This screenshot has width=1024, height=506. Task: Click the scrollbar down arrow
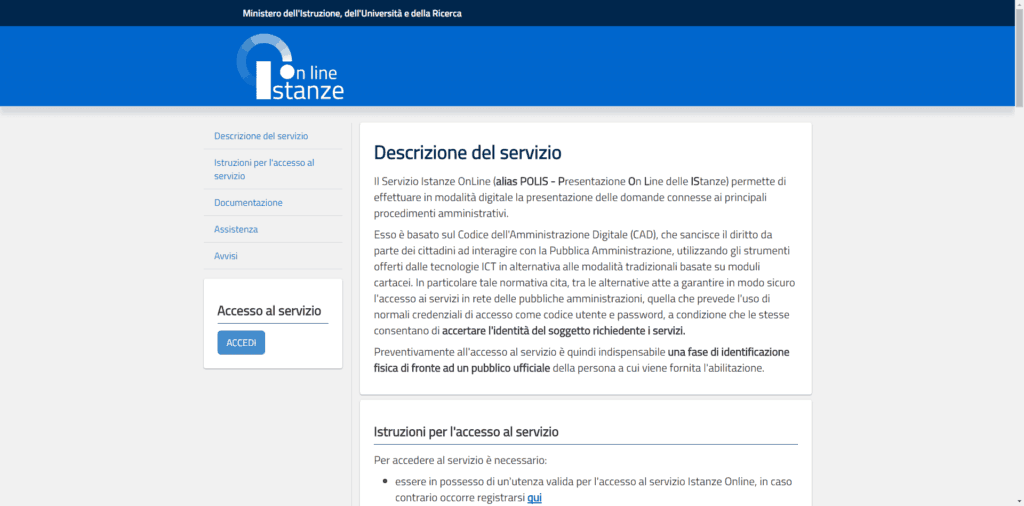tap(1018, 500)
